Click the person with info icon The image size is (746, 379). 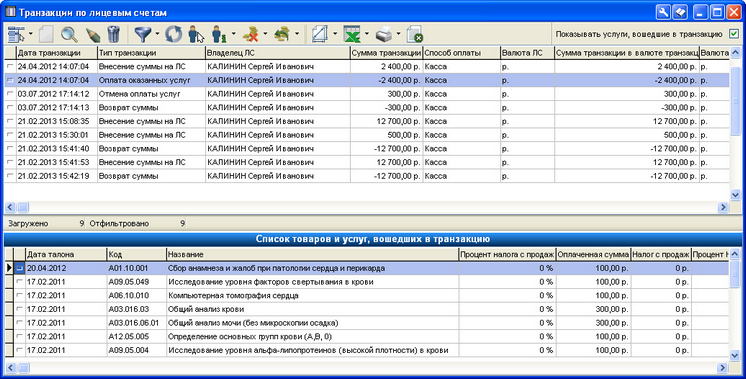[219, 34]
